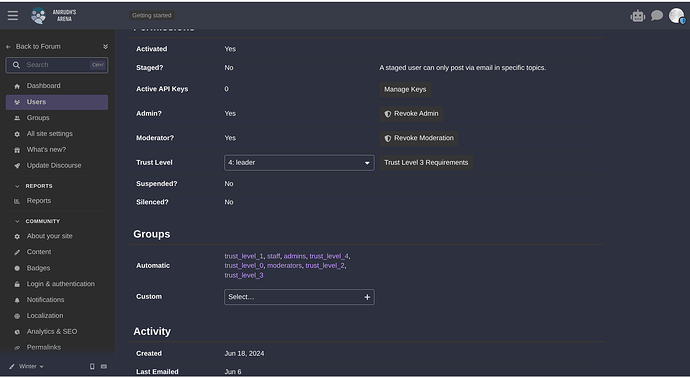Collapse the REPORTS sidebar section
This screenshot has height=377, width=690.
[17, 186]
